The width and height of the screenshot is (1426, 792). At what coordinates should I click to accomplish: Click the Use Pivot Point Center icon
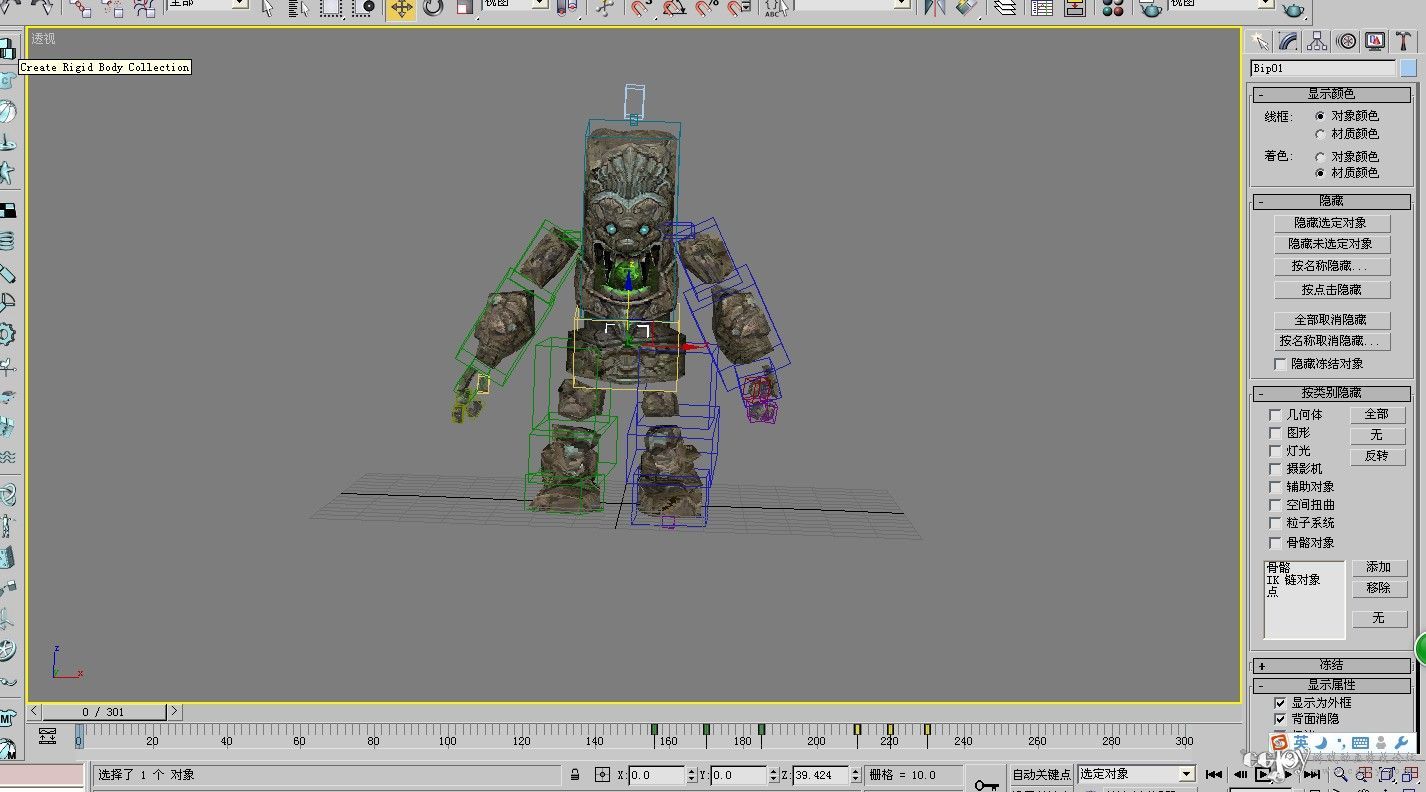point(567,8)
